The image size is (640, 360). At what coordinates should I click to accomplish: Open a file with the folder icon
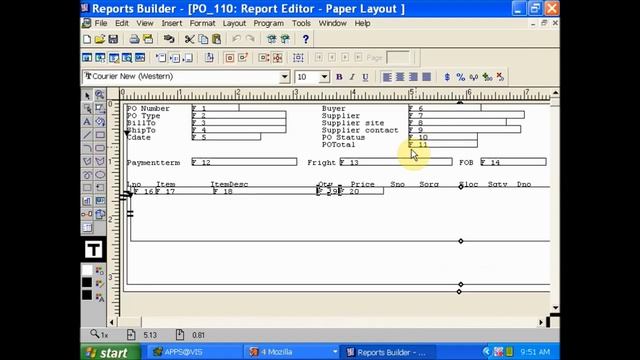point(100,39)
